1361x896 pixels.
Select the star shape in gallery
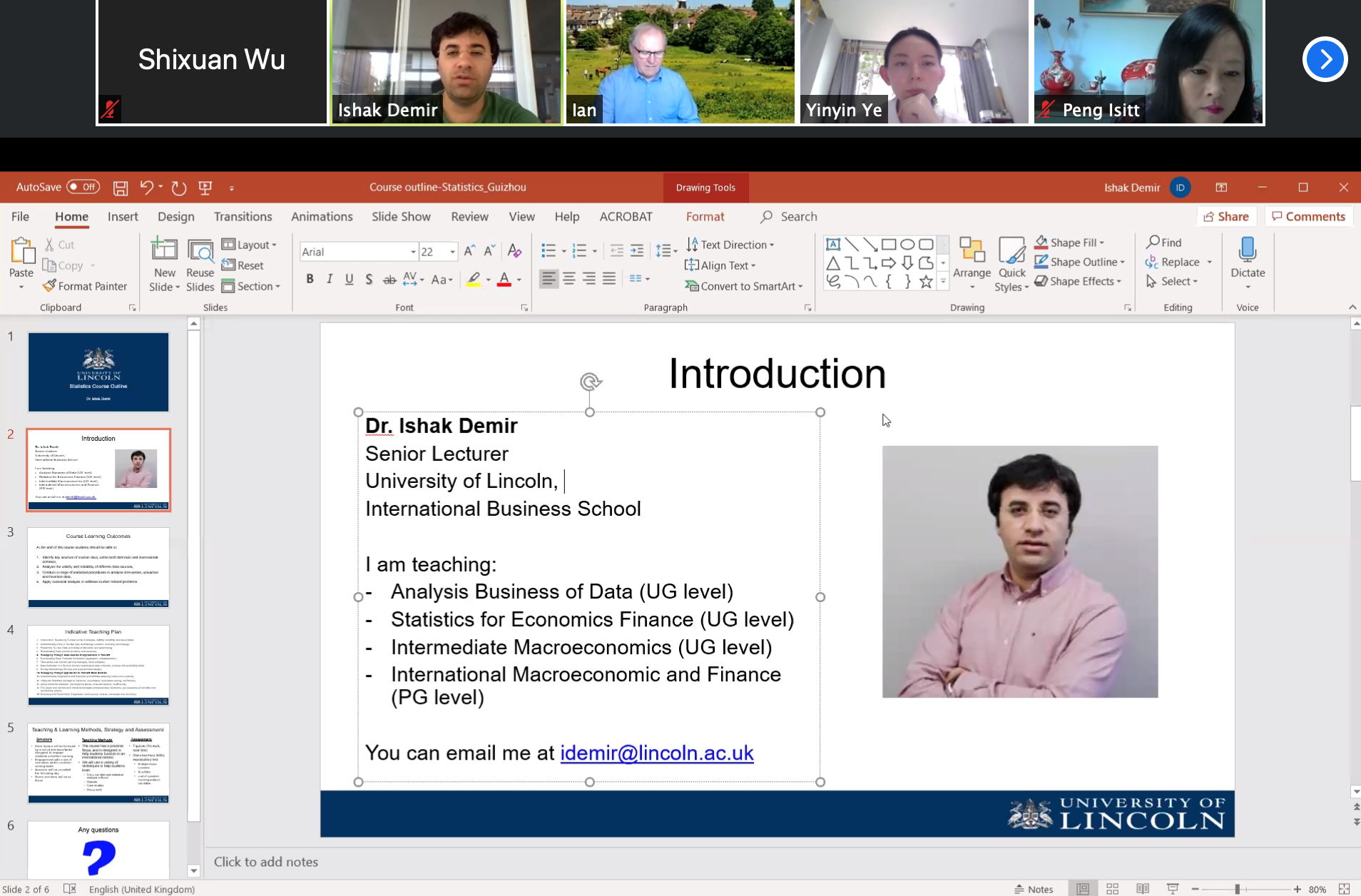point(926,281)
